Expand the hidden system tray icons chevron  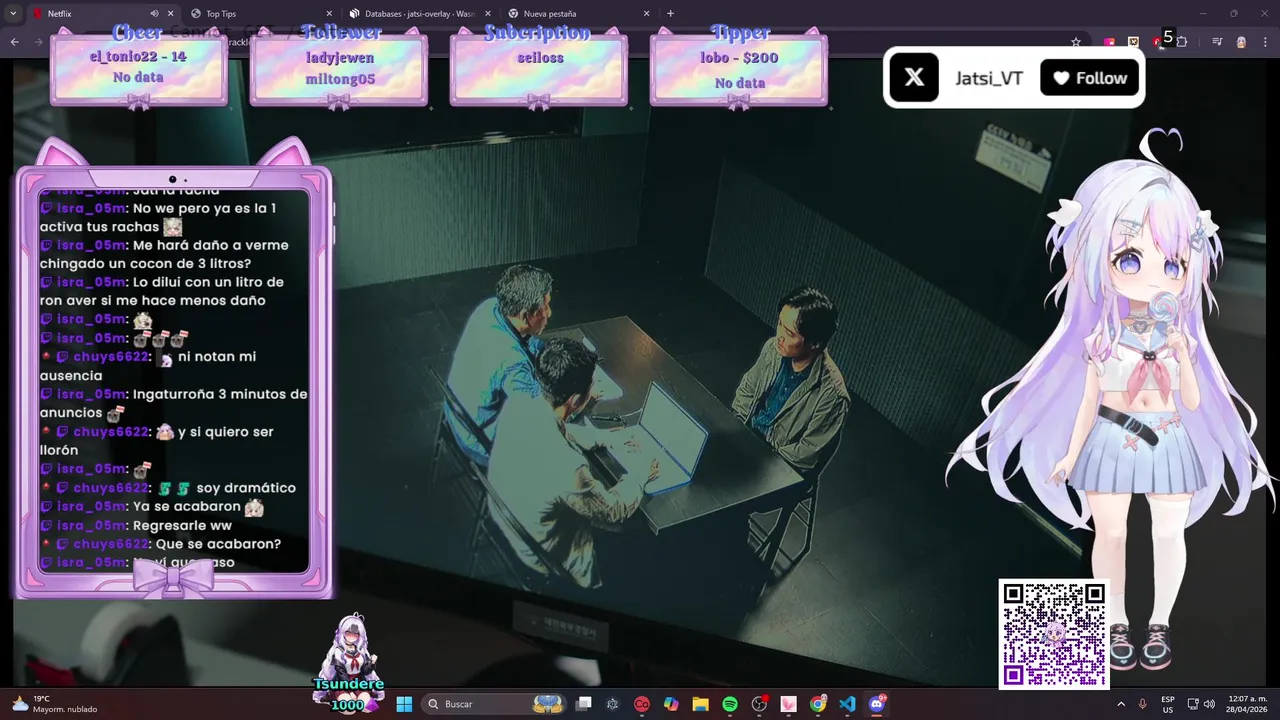pos(1121,704)
